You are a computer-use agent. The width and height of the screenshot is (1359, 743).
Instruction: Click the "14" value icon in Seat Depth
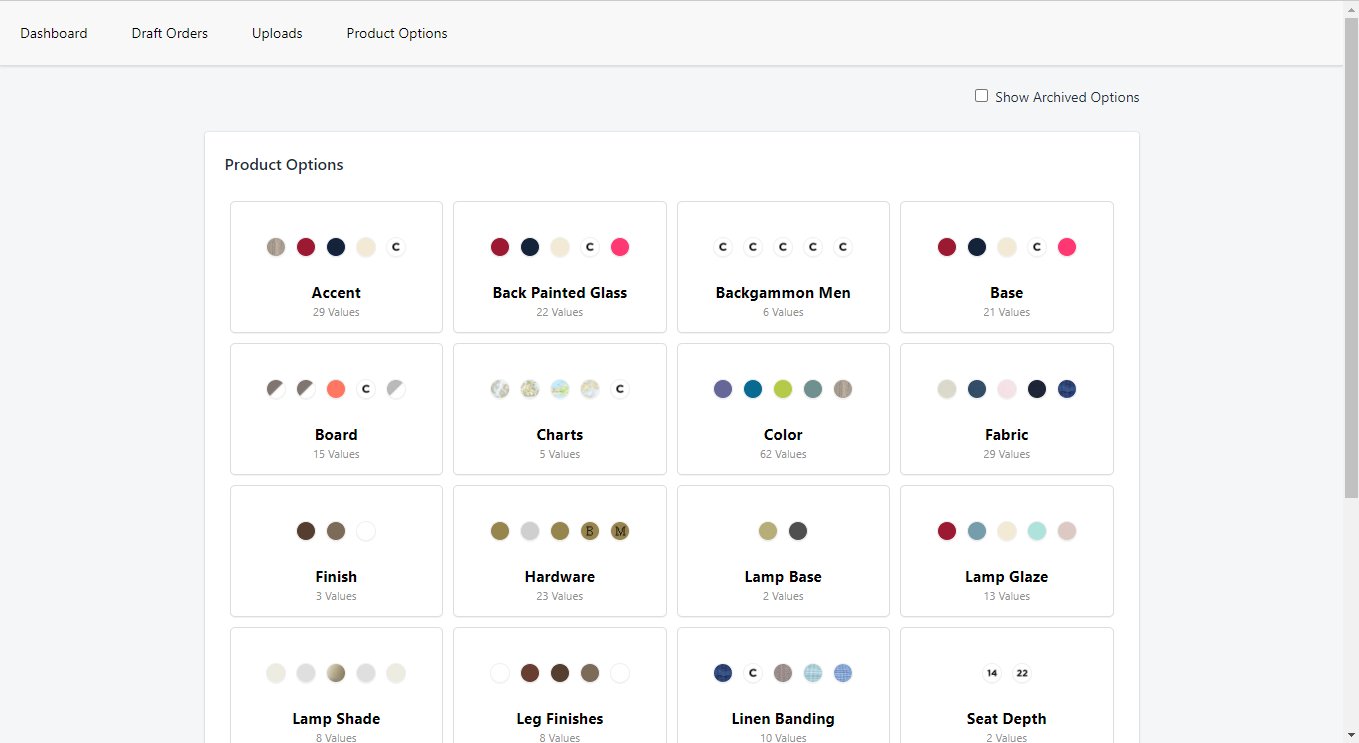pos(992,673)
